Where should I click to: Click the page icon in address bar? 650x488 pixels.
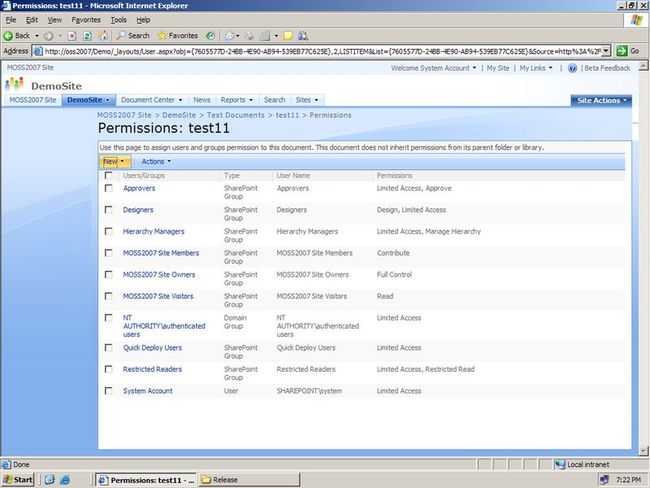click(x=38, y=51)
